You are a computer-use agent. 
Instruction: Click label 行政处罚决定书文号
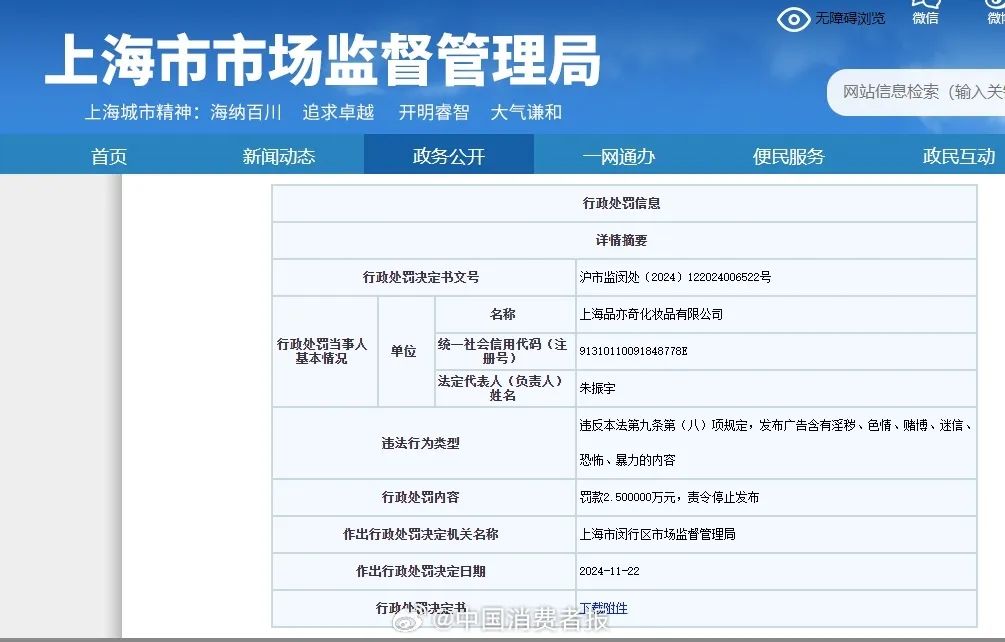click(x=421, y=277)
